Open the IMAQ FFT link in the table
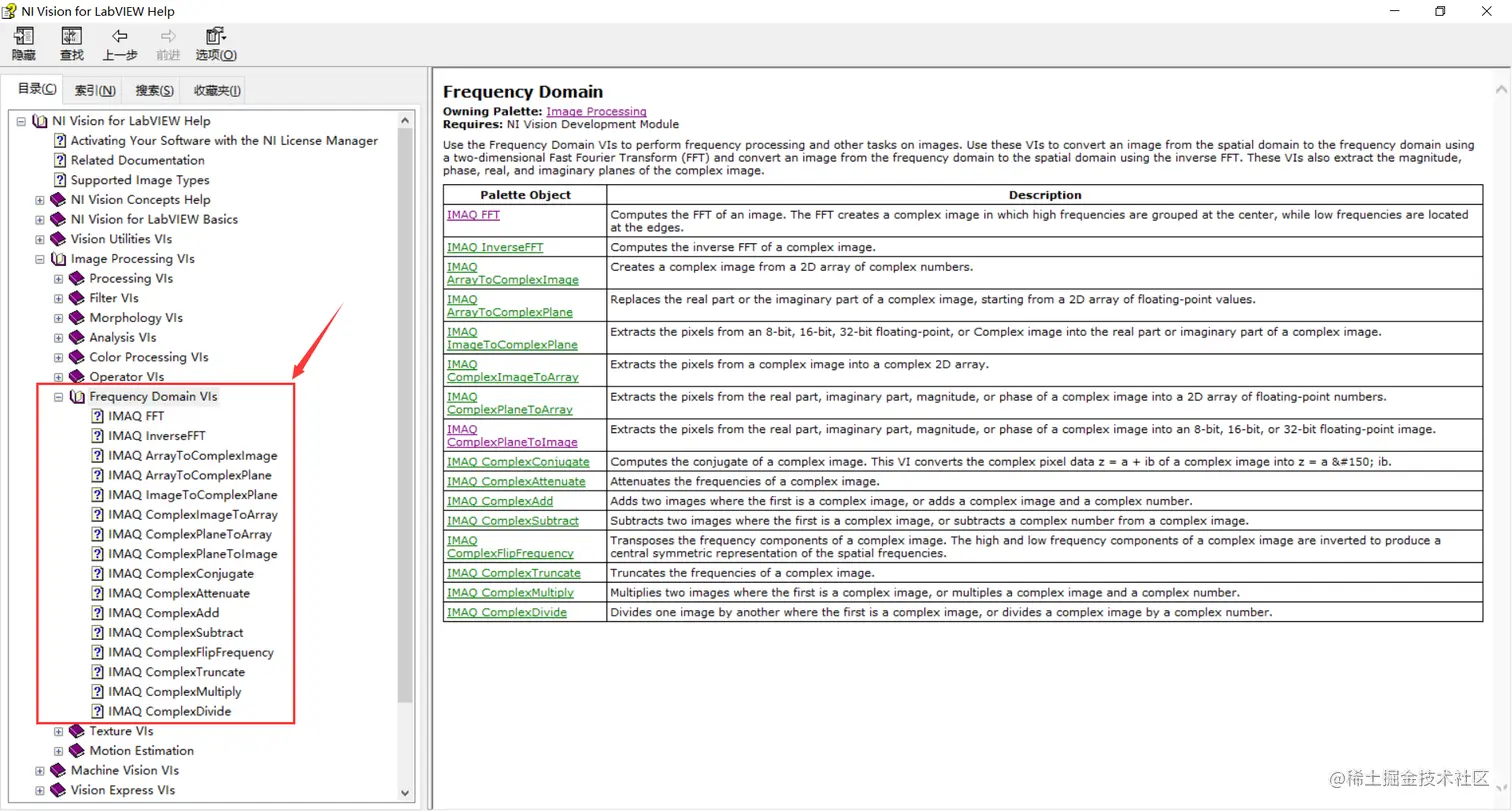The height and width of the screenshot is (811, 1512). pos(473,214)
